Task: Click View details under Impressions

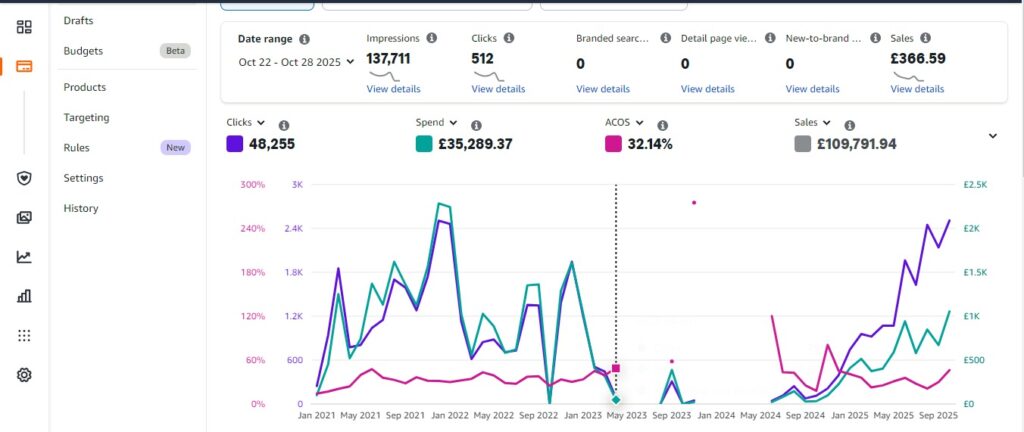Action: [x=393, y=89]
